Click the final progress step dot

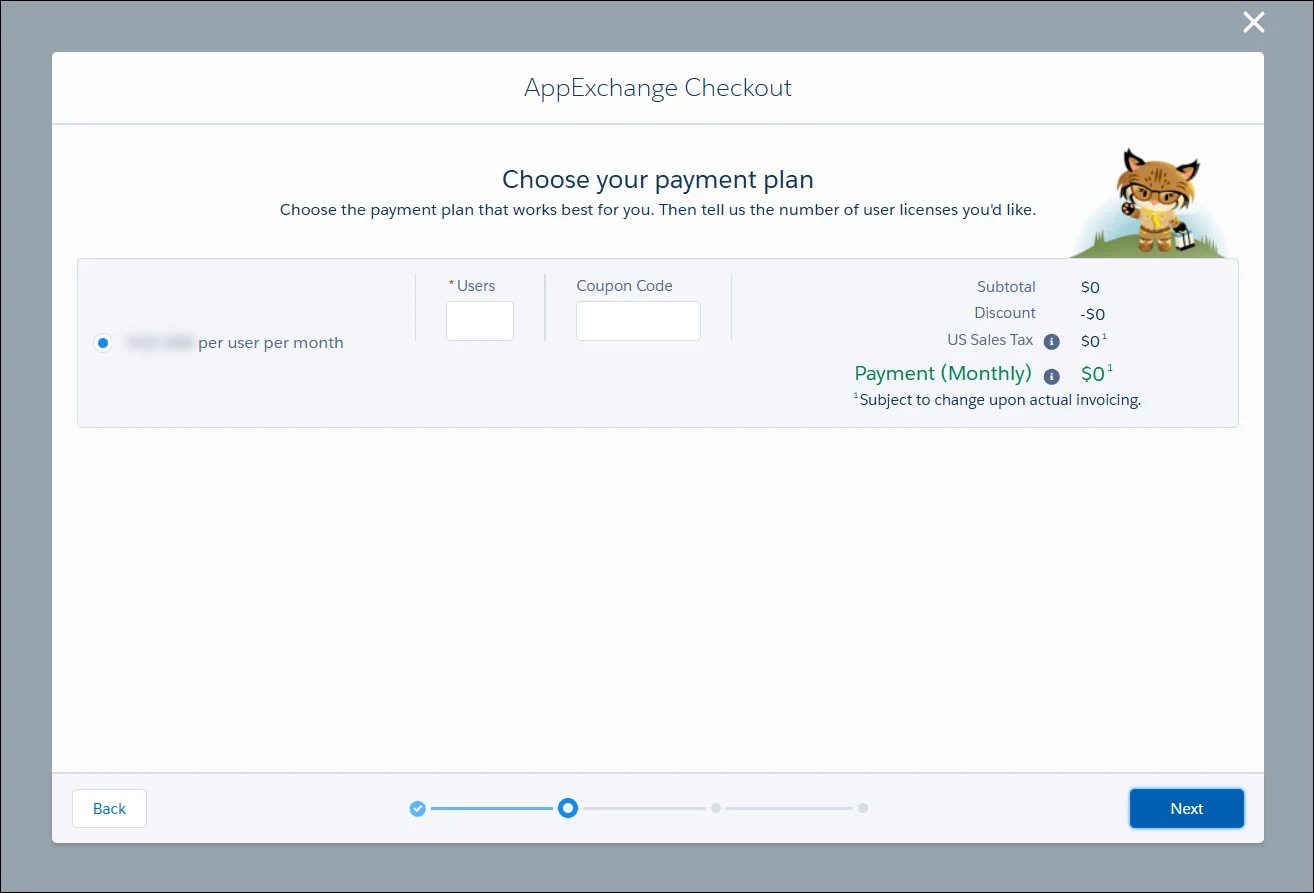[x=863, y=807]
